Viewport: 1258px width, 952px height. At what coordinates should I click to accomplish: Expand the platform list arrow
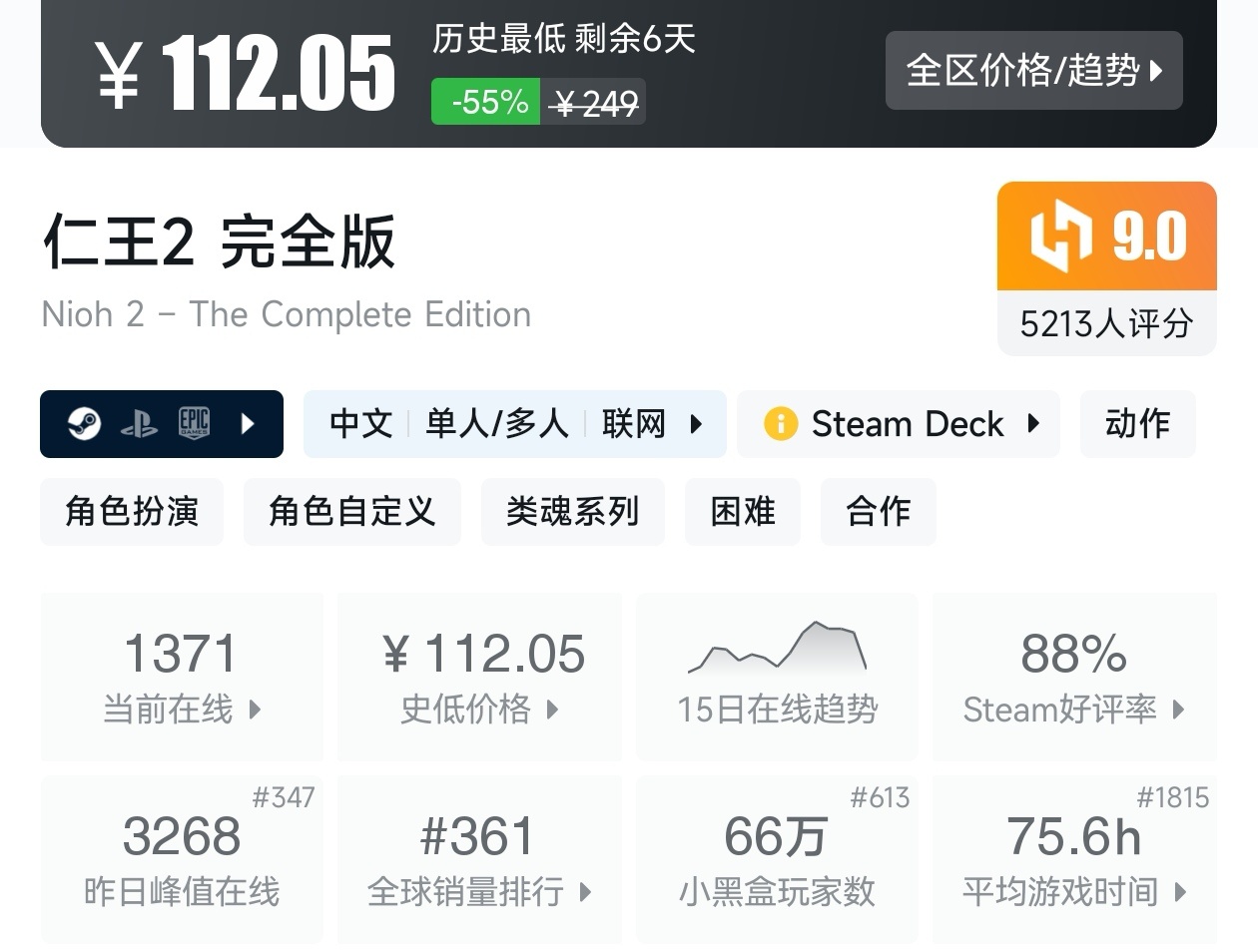point(248,424)
